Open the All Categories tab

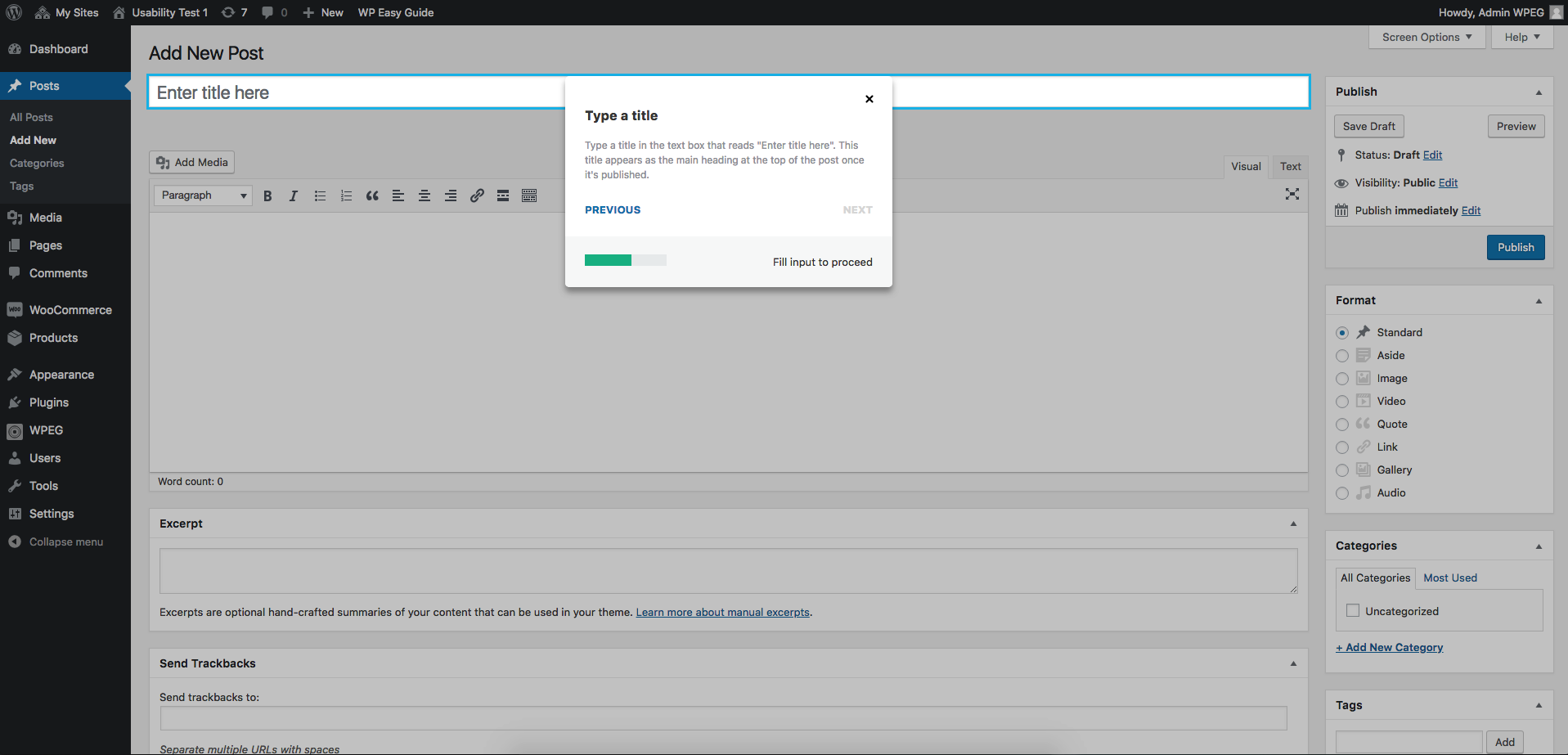pos(1375,578)
